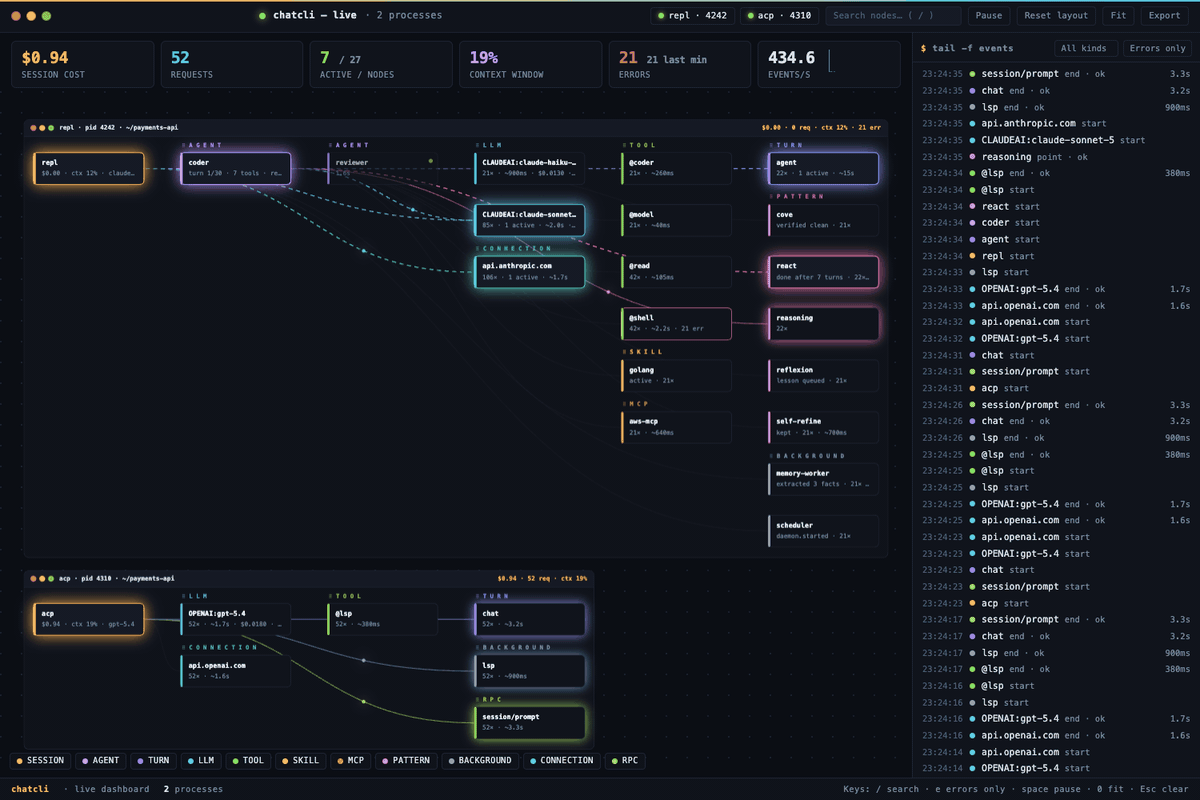Viewport: 1200px width, 800px height.
Task: Click the EVENTS/S stat card
Action: (x=829, y=64)
